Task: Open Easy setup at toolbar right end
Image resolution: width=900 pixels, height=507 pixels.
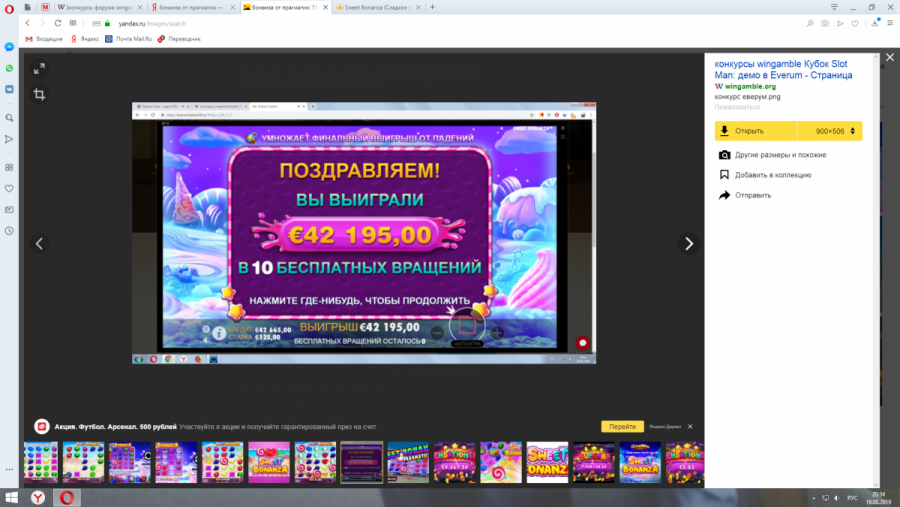Action: (890, 24)
